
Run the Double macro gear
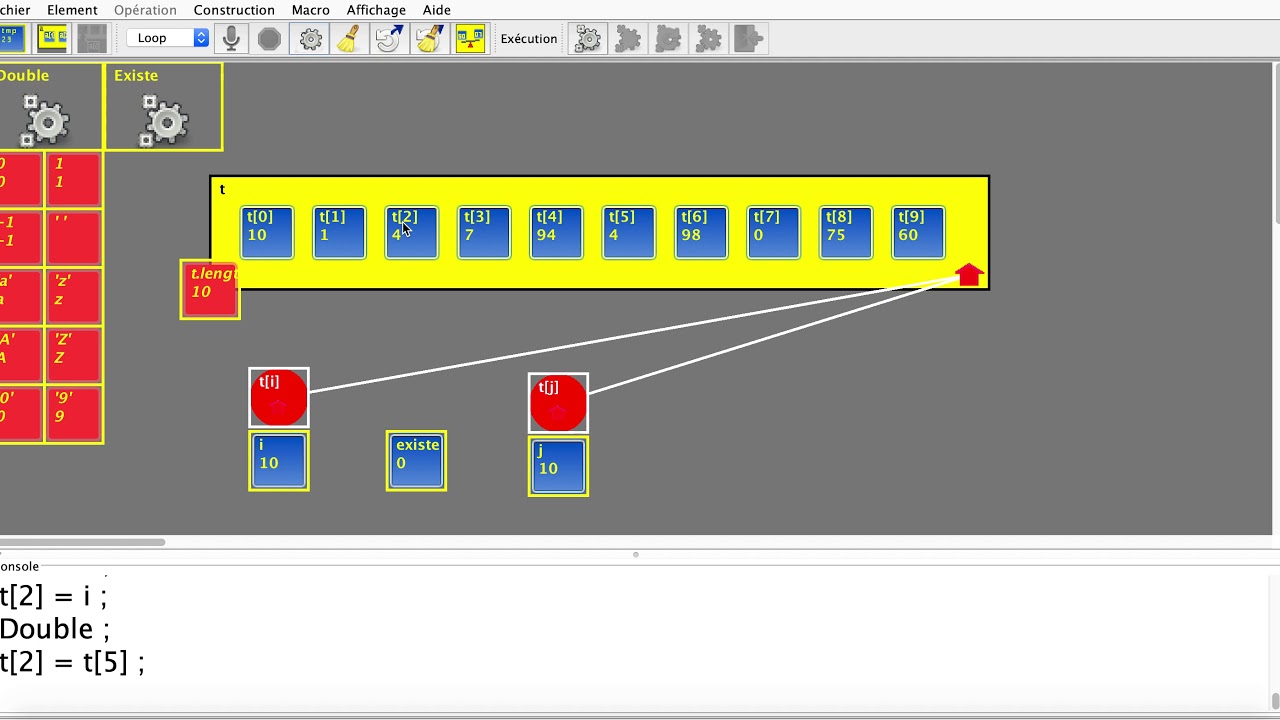click(45, 120)
